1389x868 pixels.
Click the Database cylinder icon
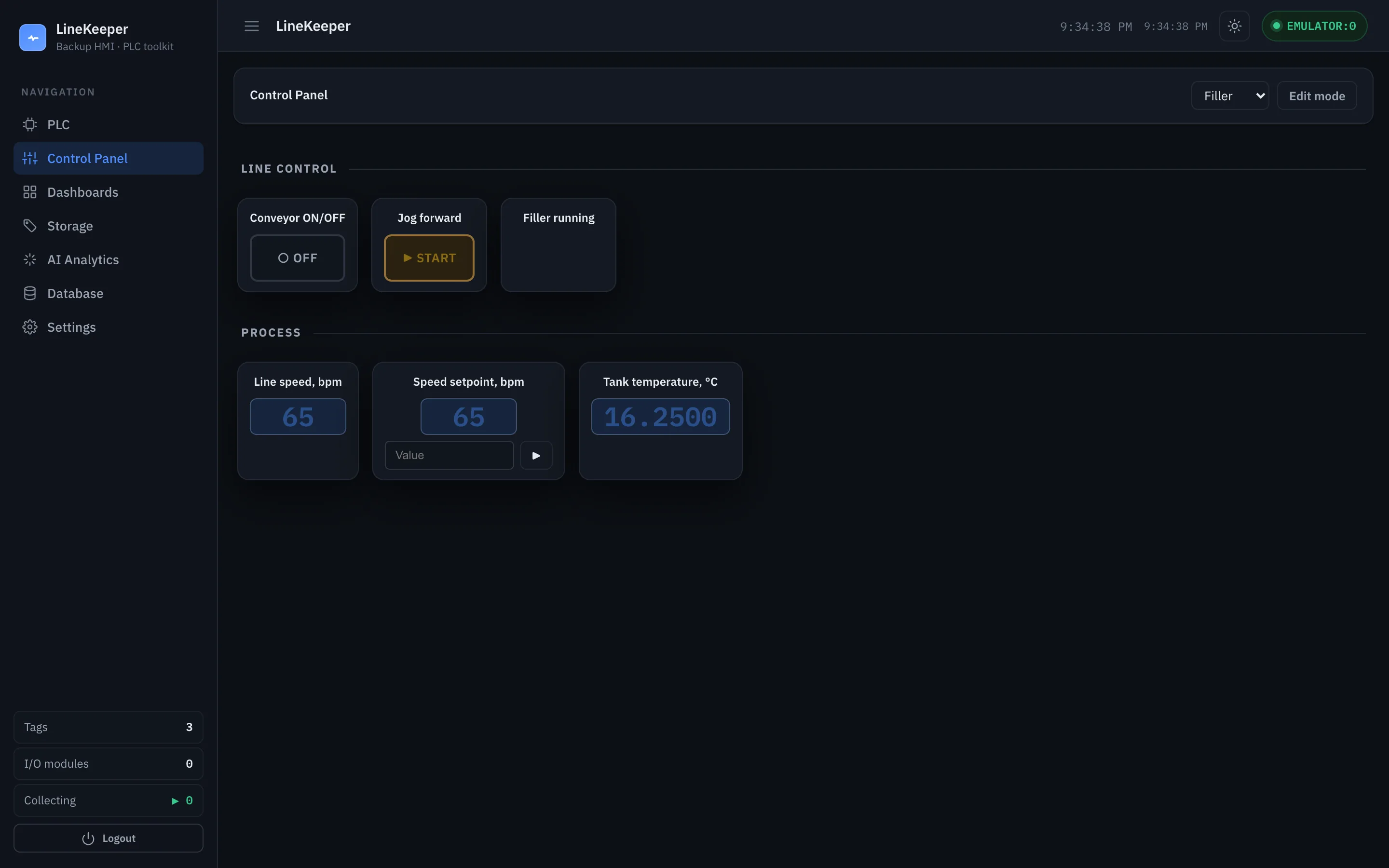[30, 293]
